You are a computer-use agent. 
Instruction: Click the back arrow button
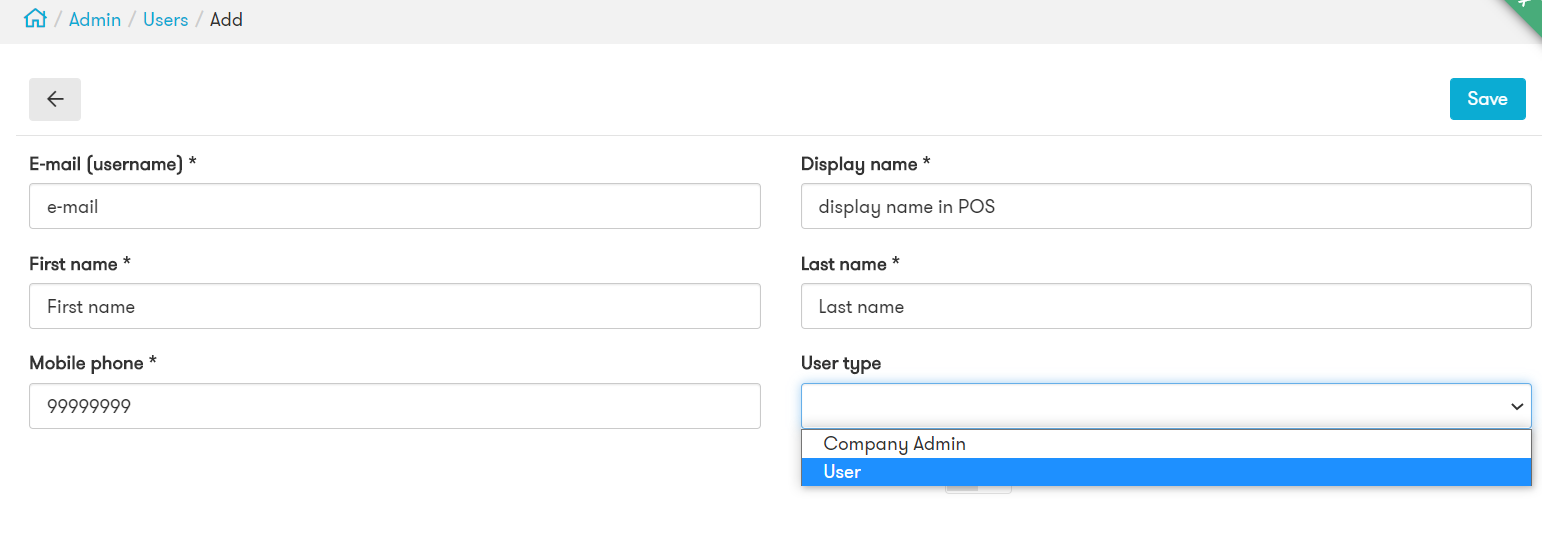coord(55,99)
